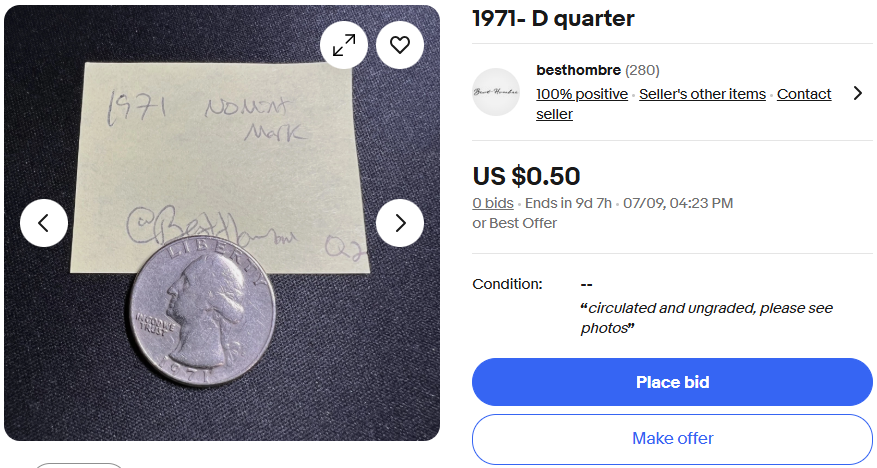This screenshot has width=877, height=468.
Task: Browse Seller's other items link
Action: tap(702, 94)
